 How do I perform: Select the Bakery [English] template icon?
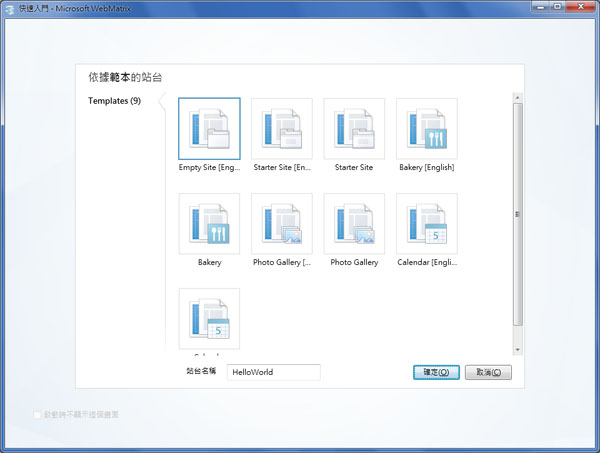pos(427,129)
